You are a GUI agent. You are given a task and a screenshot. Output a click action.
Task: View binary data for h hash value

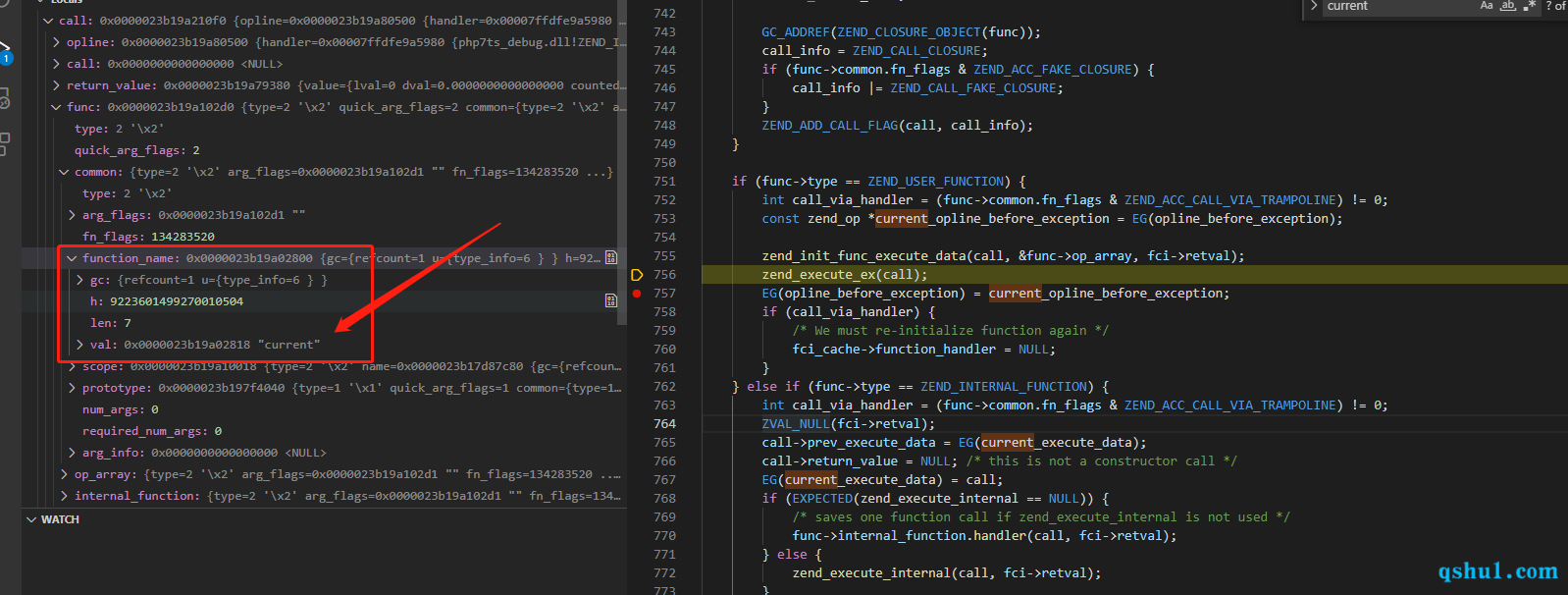click(611, 301)
